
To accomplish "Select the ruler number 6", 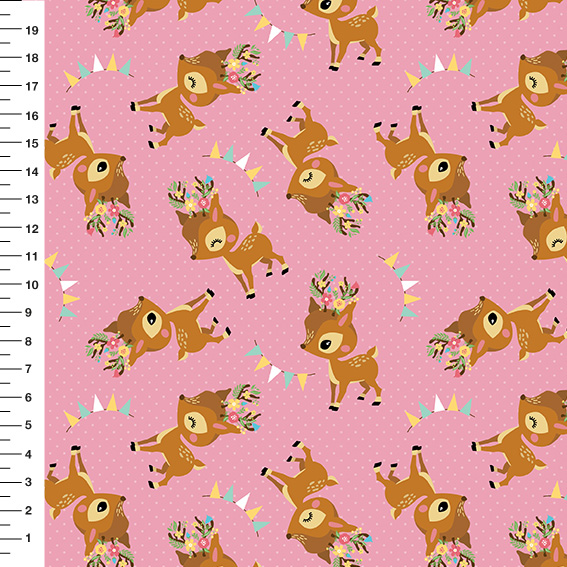I will [x=29, y=398].
